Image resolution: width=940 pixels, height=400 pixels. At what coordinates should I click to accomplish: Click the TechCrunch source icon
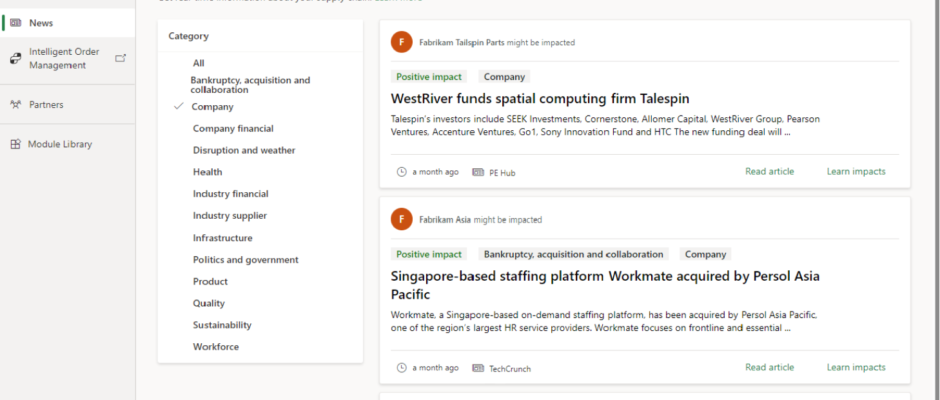pyautogui.click(x=478, y=368)
